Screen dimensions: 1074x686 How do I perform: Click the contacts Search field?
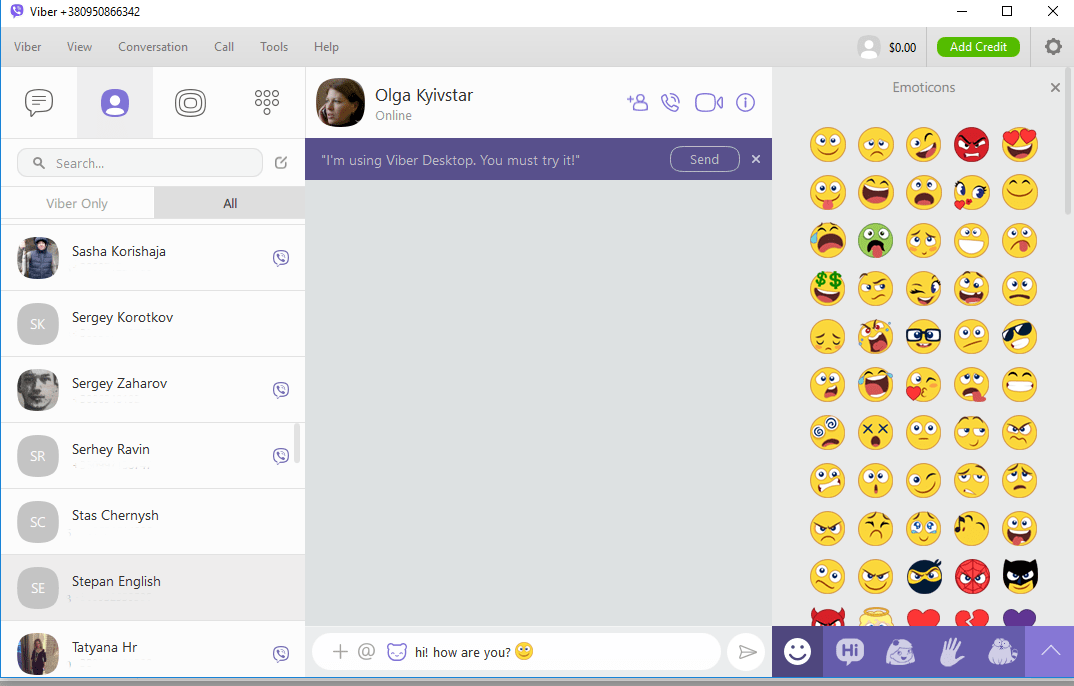[140, 163]
